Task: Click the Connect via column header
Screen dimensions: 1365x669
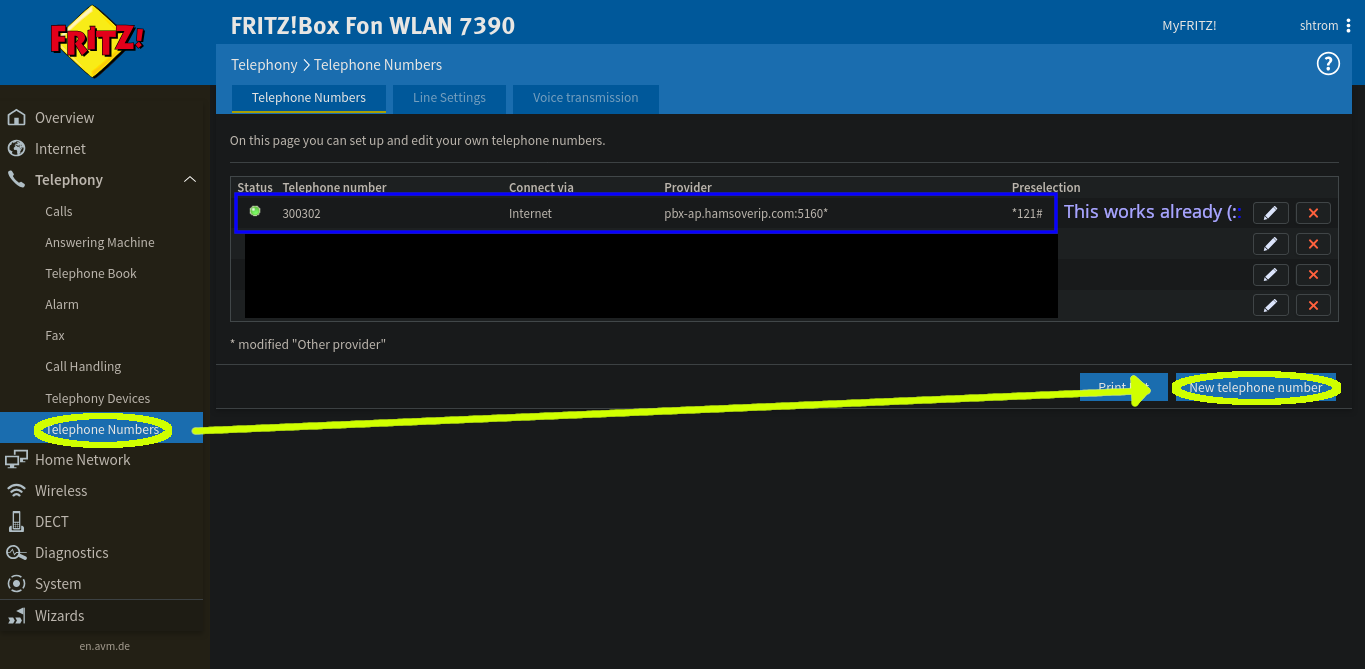Action: click(541, 188)
